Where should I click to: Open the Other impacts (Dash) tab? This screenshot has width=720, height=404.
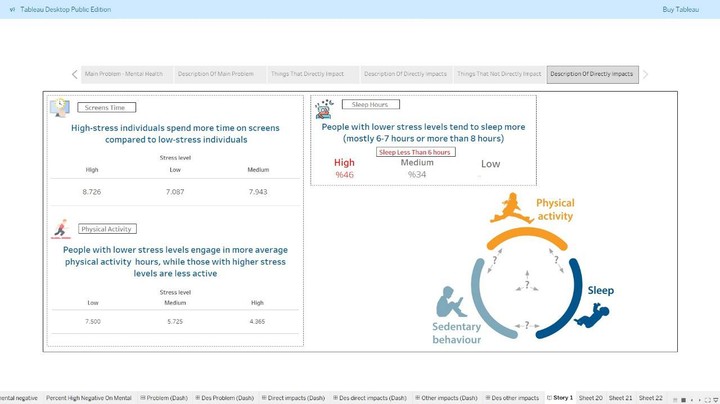[446, 398]
